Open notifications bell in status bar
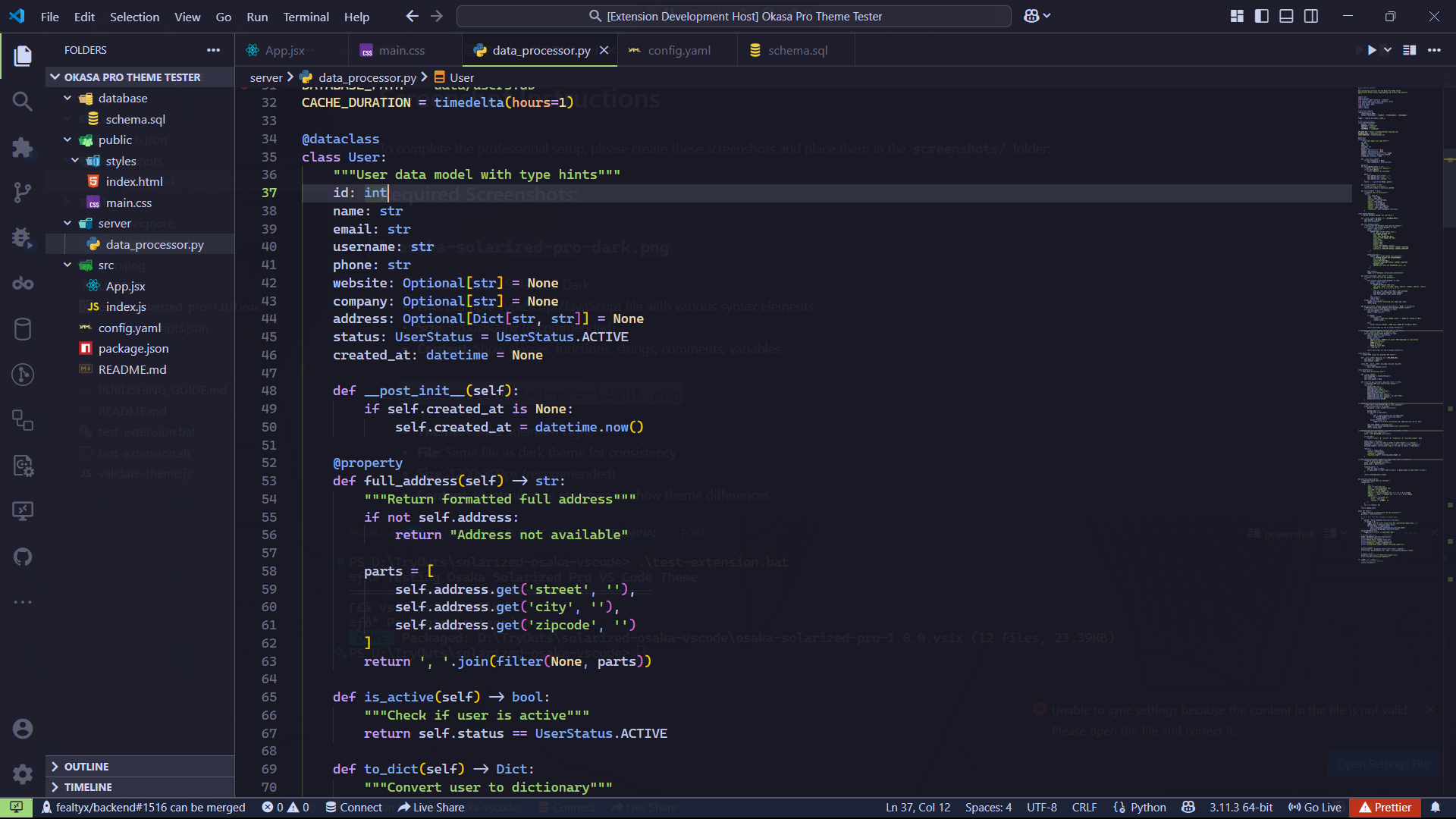Screen dimensions: 1456x819 [x=1436, y=808]
